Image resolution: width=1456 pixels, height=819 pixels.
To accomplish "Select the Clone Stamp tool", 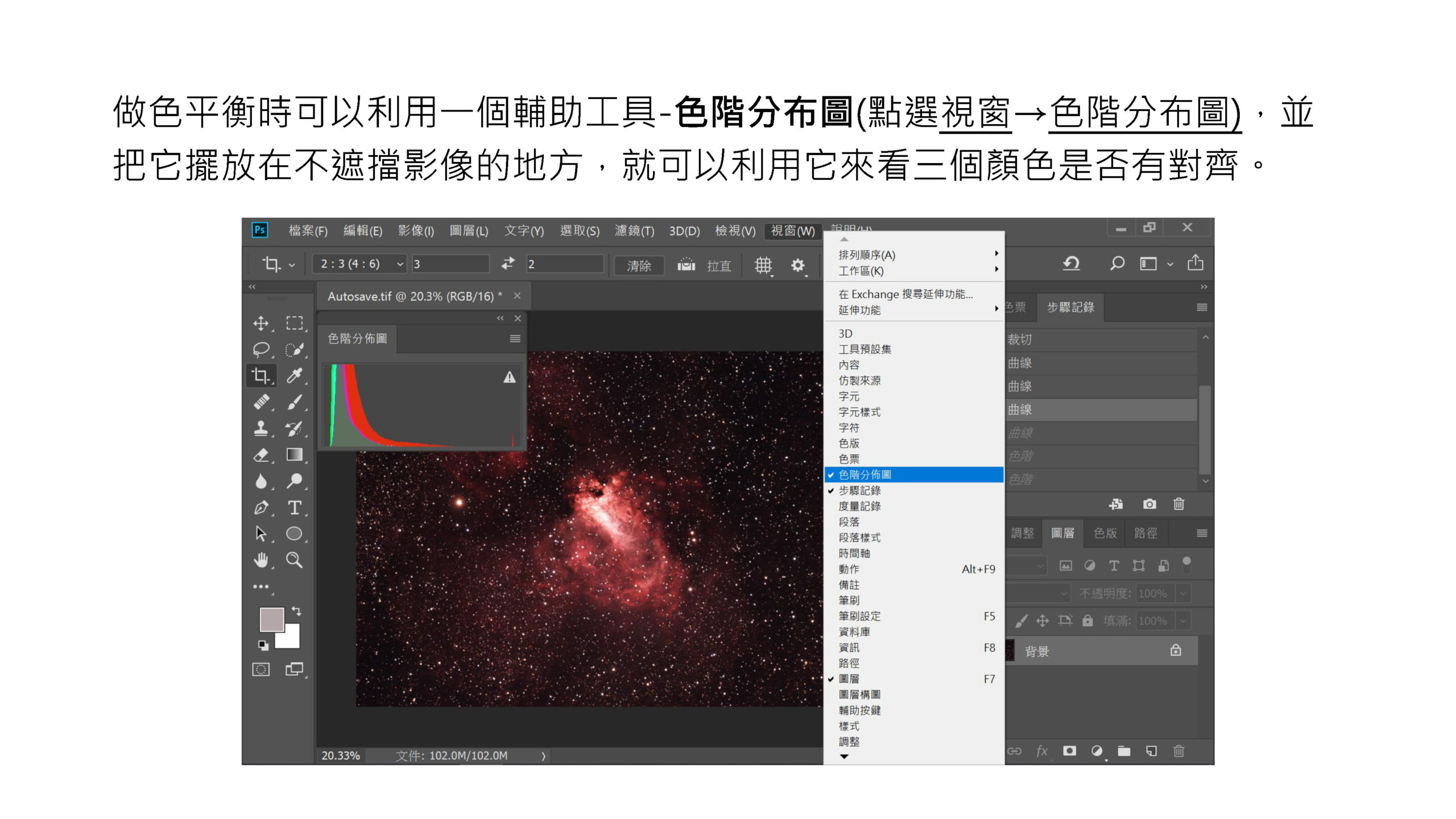I will point(260,428).
